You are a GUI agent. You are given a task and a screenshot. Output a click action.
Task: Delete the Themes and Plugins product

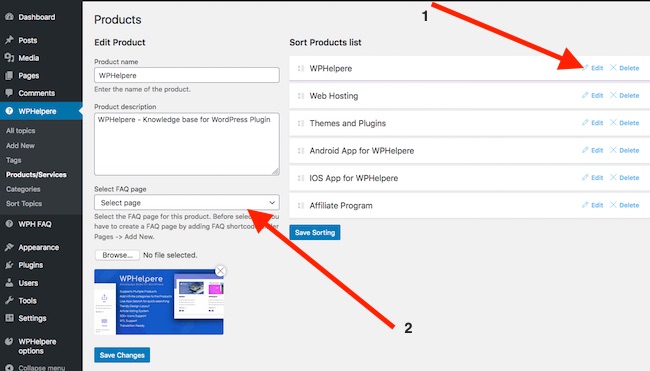[624, 123]
